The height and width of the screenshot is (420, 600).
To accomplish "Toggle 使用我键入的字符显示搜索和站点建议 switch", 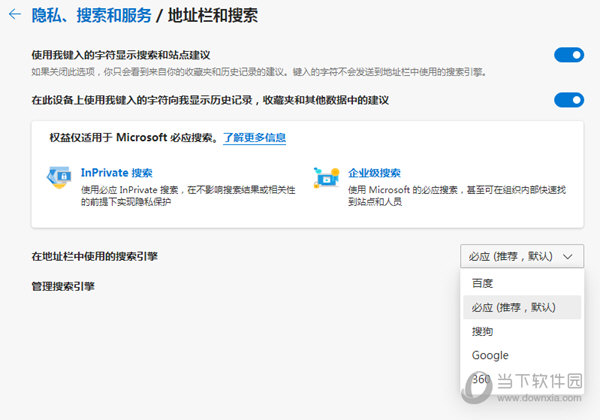I will point(569,55).
